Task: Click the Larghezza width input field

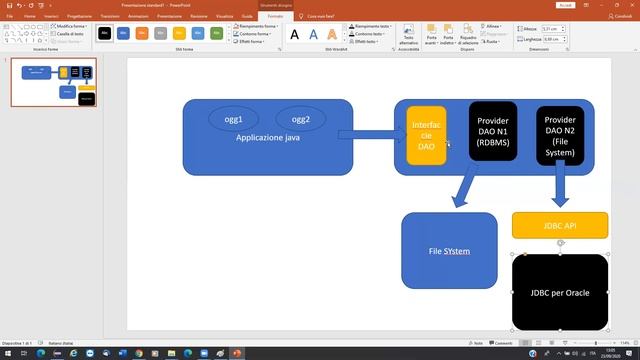Action: [x=553, y=39]
